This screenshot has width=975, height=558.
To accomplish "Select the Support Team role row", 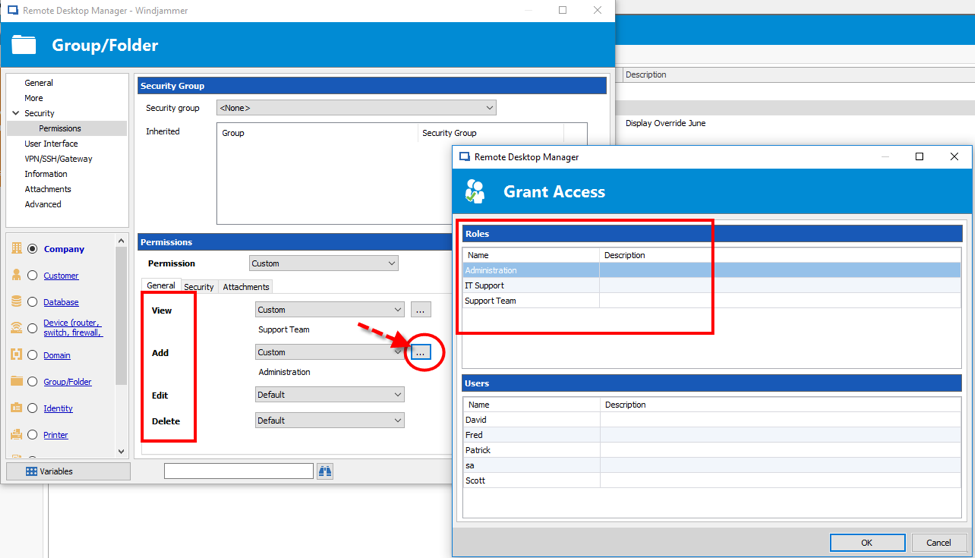I will pyautogui.click(x=711, y=300).
